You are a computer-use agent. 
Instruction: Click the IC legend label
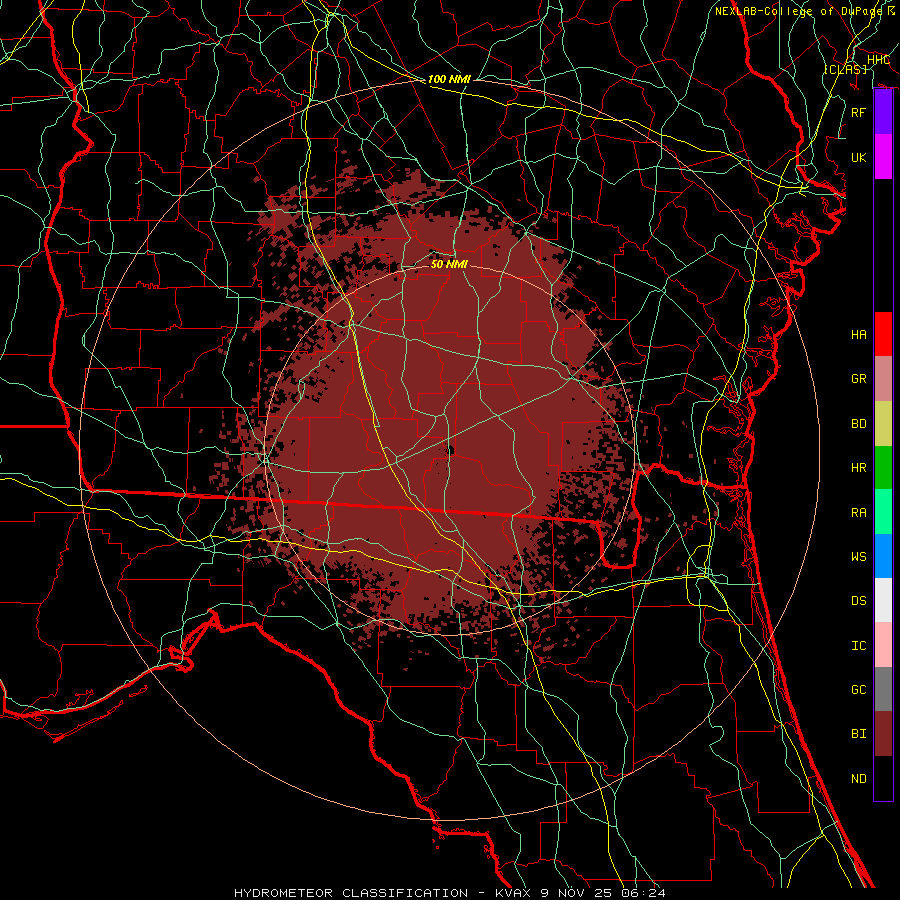[859, 645]
